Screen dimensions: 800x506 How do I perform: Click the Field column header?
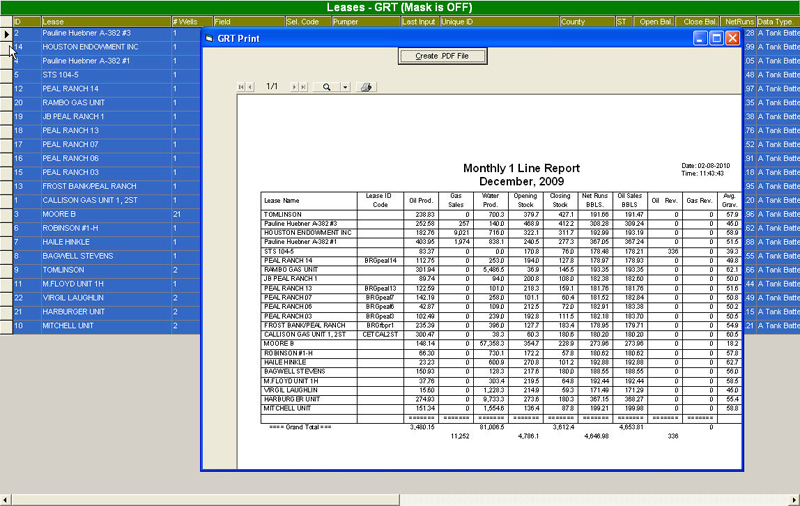click(249, 21)
